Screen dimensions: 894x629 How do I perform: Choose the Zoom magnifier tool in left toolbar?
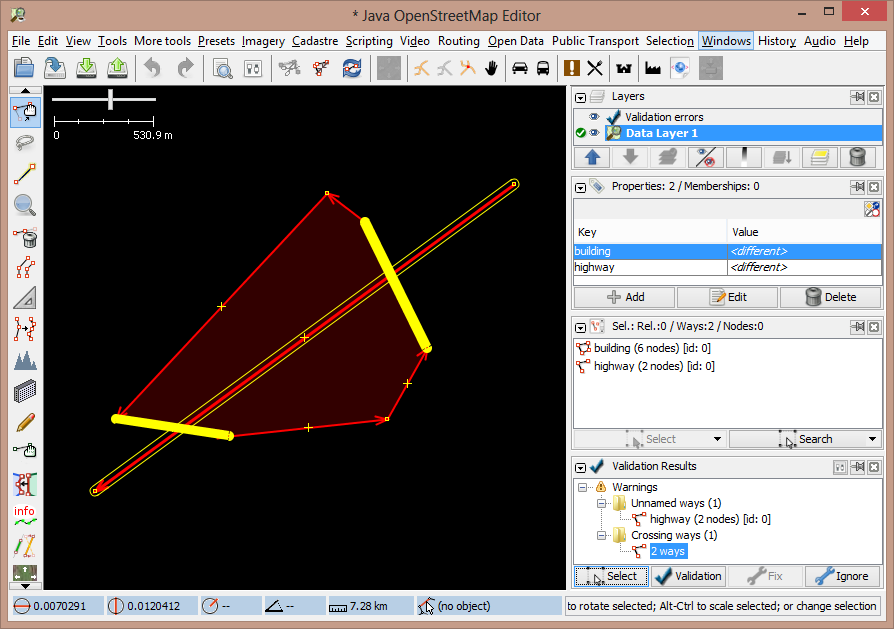click(26, 206)
